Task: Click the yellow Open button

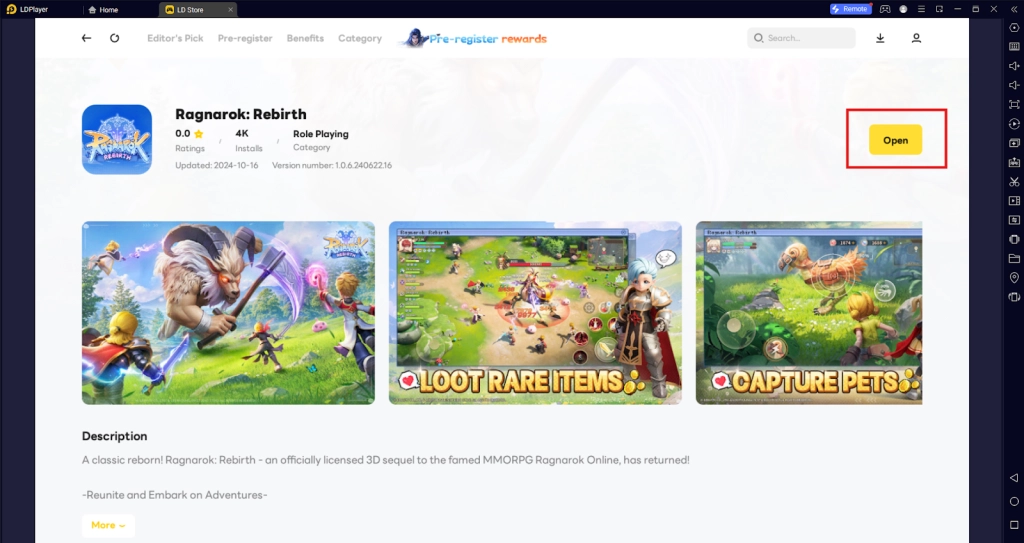Action: 895,140
